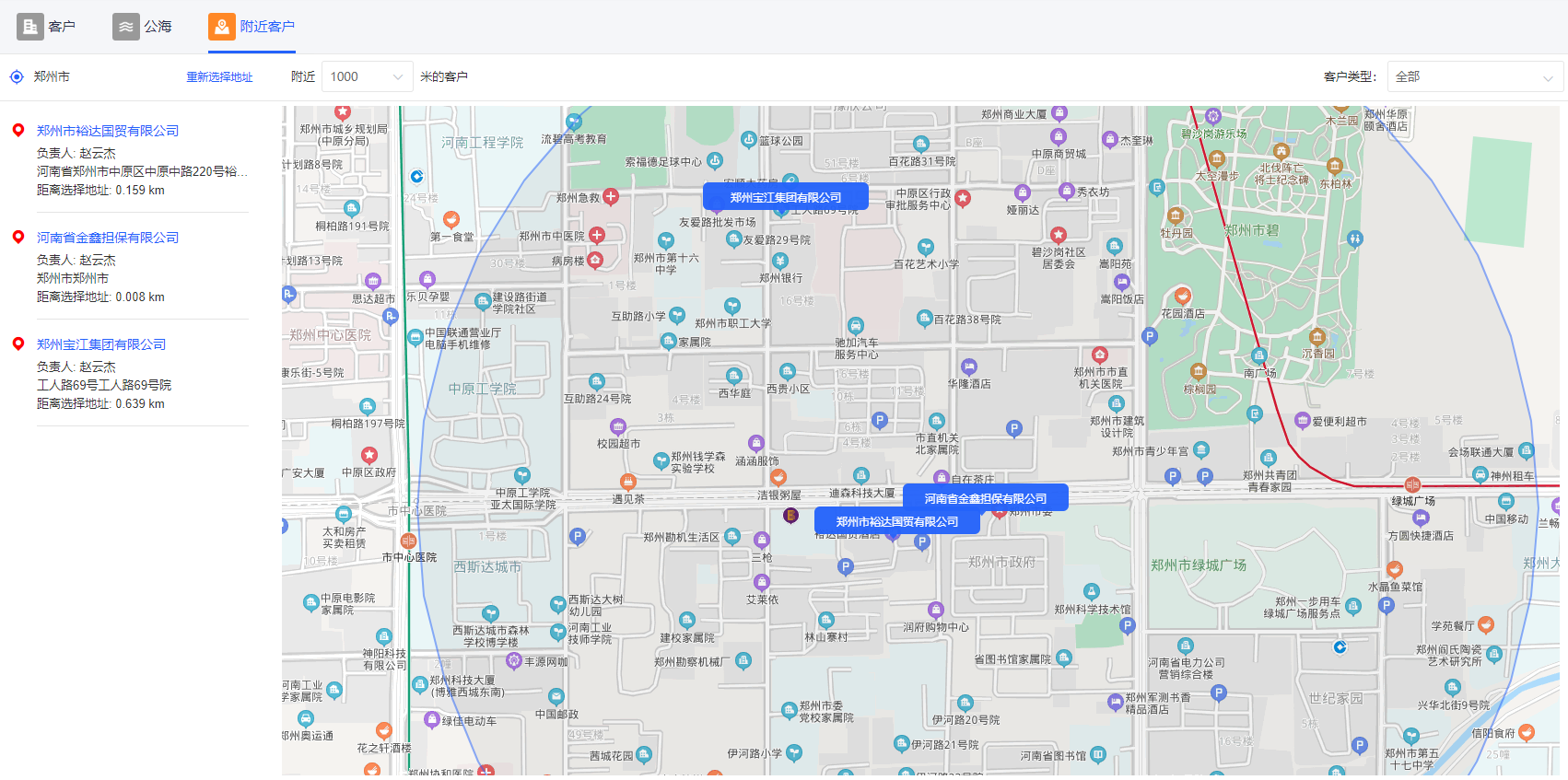1568x780 pixels.
Task: Click the 郑州市裕达国贸有限公司 map marker label
Action: [896, 521]
